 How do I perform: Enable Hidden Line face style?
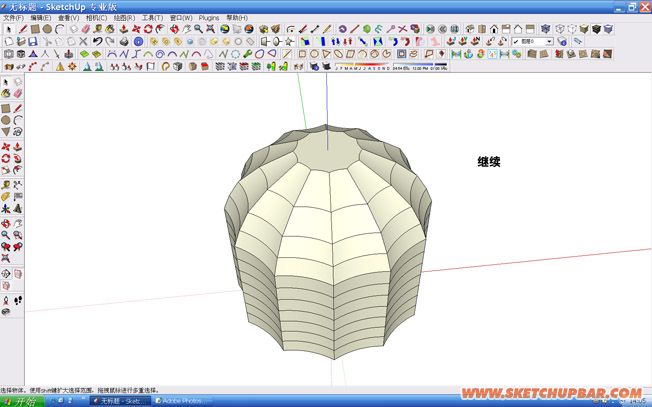click(572, 29)
